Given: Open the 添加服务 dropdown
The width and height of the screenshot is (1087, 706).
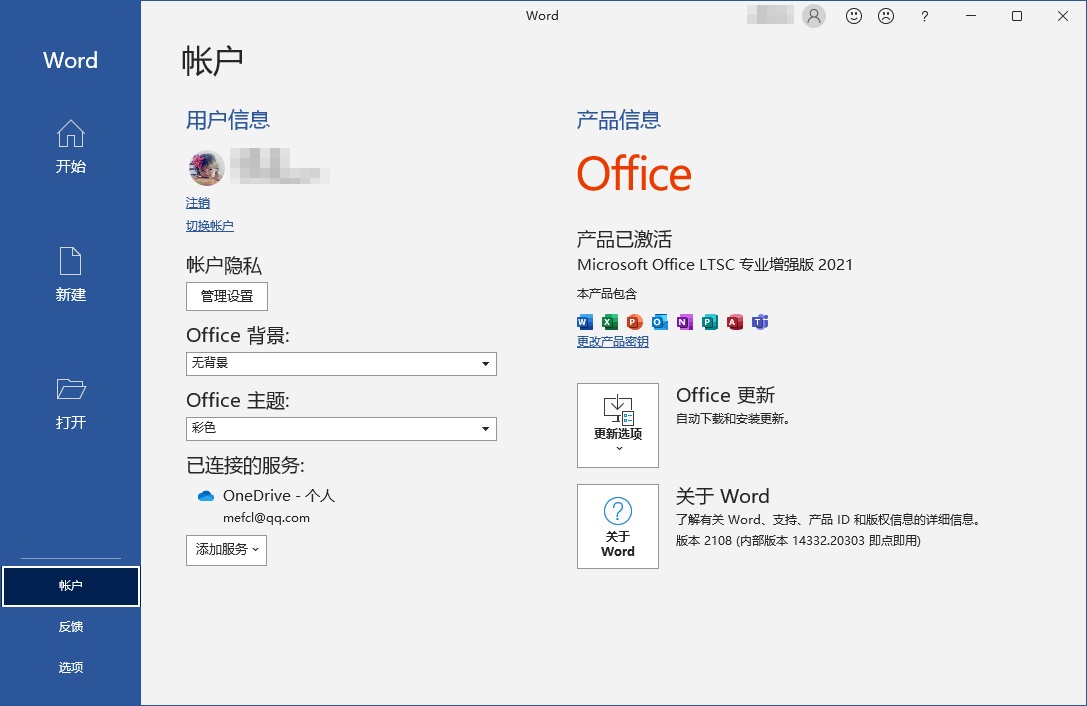Looking at the screenshot, I should click(226, 550).
